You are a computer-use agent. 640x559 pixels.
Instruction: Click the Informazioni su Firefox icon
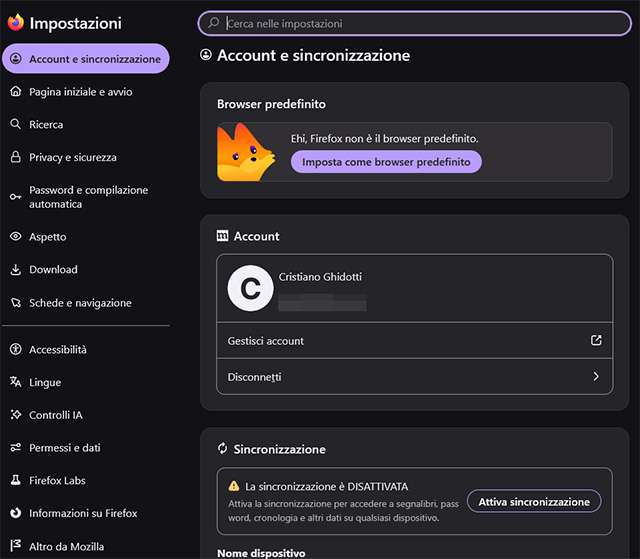16,513
